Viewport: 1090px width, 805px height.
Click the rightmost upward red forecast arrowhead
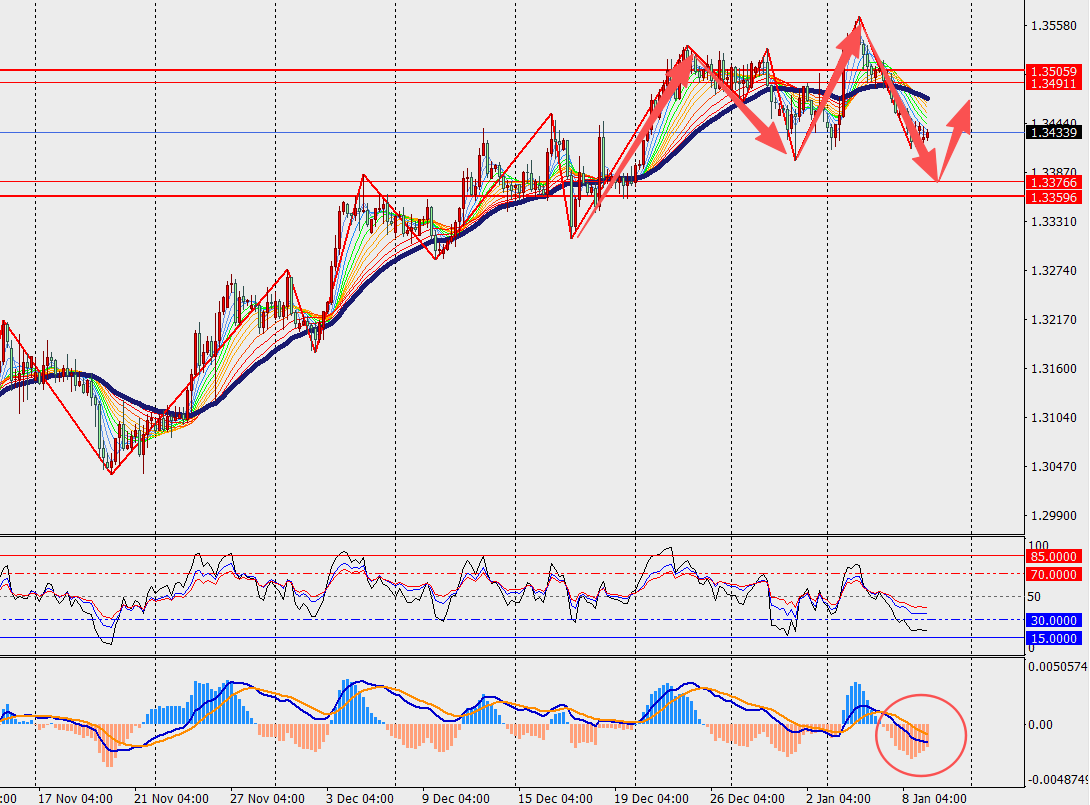click(962, 112)
